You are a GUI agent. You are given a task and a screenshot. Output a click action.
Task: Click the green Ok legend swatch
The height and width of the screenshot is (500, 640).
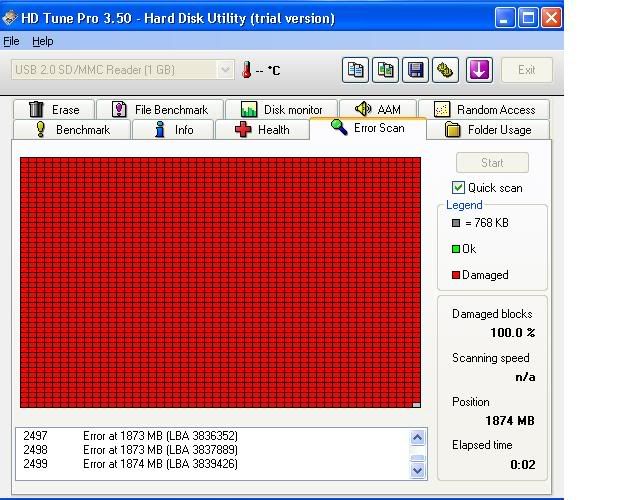click(x=456, y=249)
